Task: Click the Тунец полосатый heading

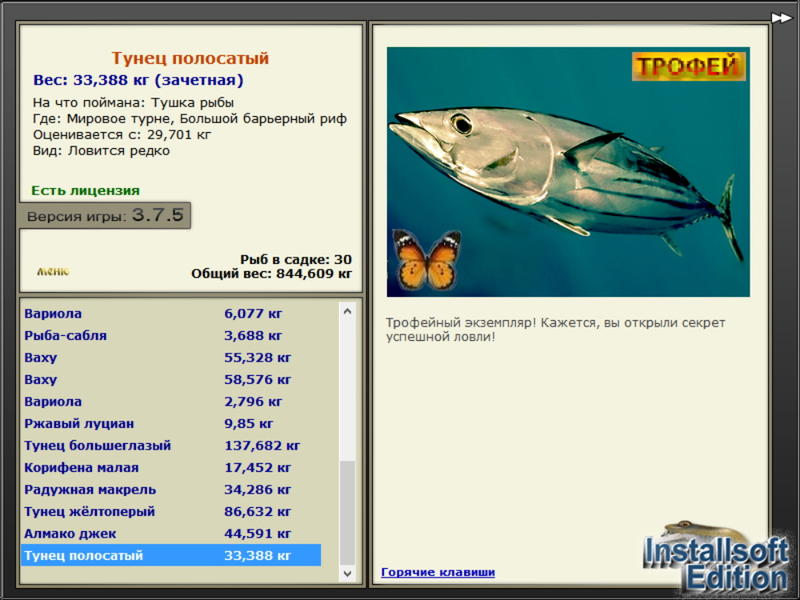Action: [190, 58]
